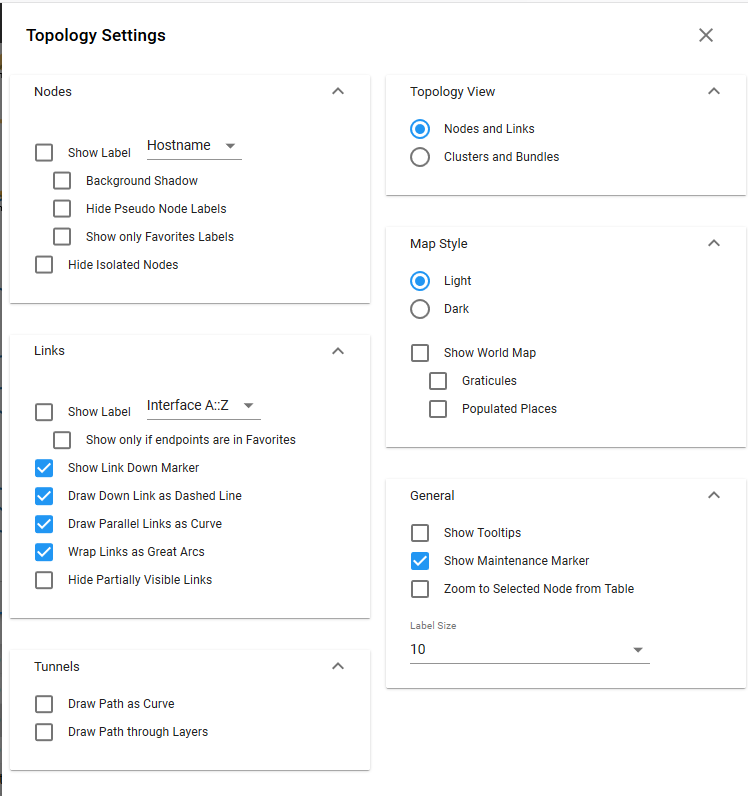Check Hide Partially Visible Links
This screenshot has width=748, height=796.
pos(44,580)
